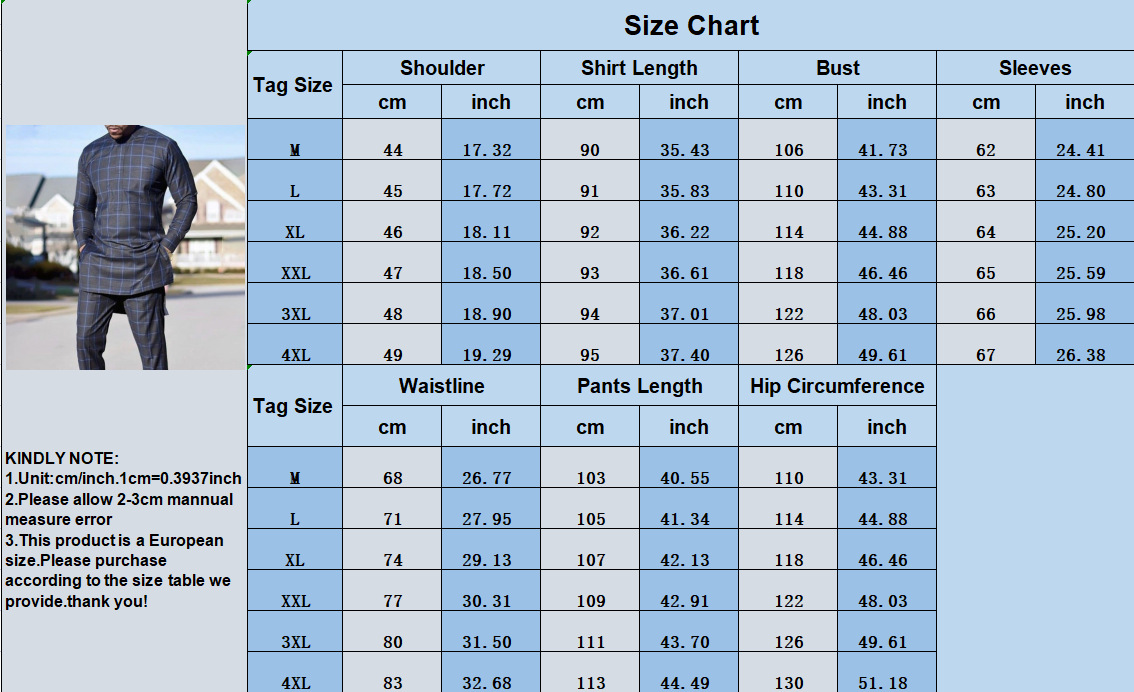The width and height of the screenshot is (1134, 692).
Task: Select the Waistline column header
Action: (x=441, y=386)
